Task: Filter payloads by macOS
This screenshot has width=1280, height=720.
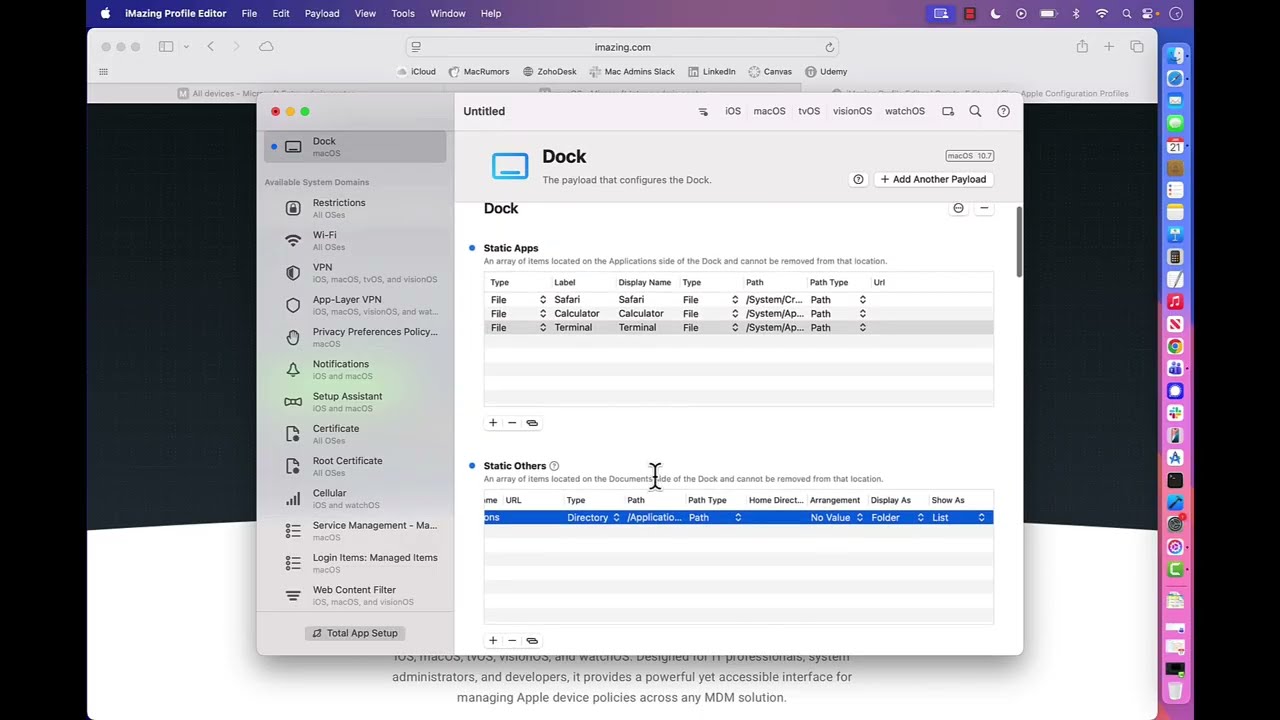Action: (769, 111)
